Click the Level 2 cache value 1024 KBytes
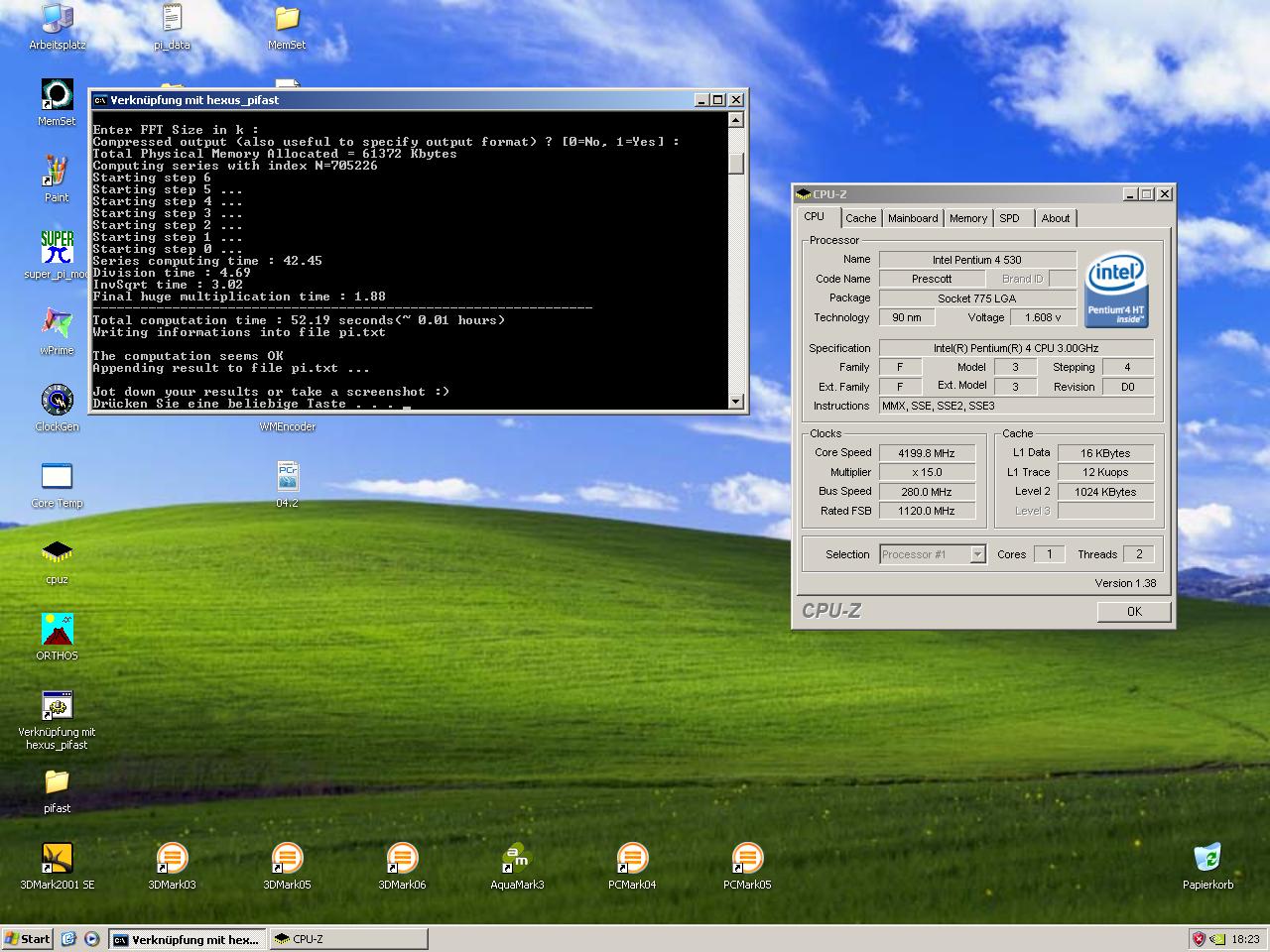Screen dimensions: 1270x952 pos(1105,492)
